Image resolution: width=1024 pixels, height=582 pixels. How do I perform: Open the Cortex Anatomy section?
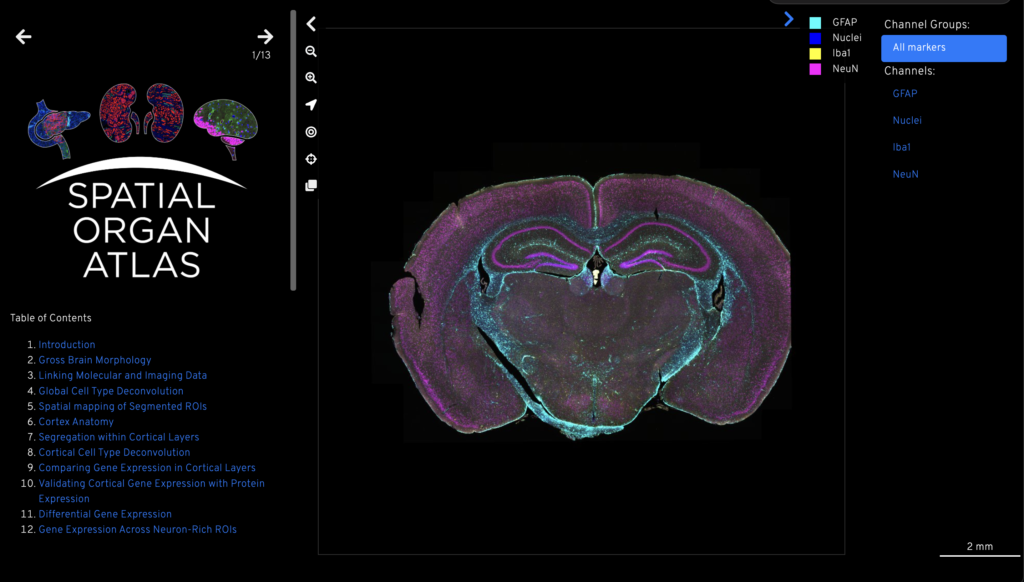76,422
